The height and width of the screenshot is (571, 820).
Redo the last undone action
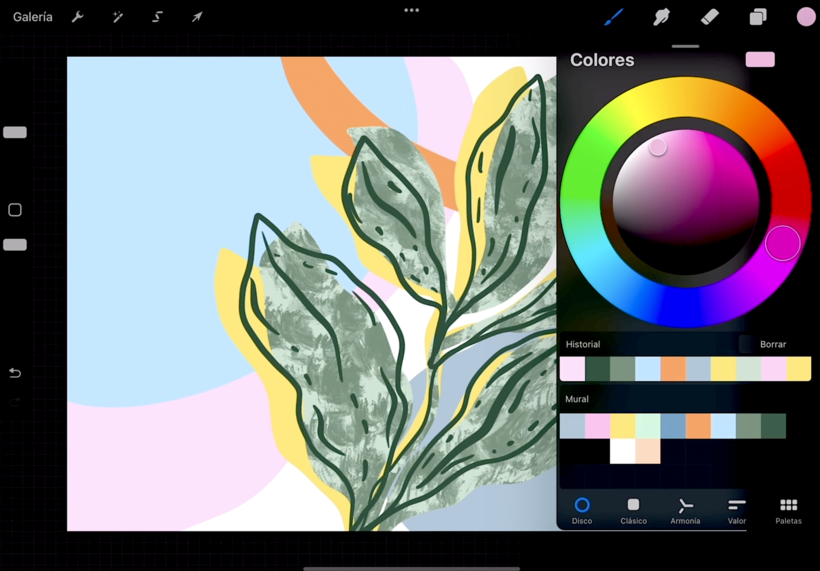15,402
